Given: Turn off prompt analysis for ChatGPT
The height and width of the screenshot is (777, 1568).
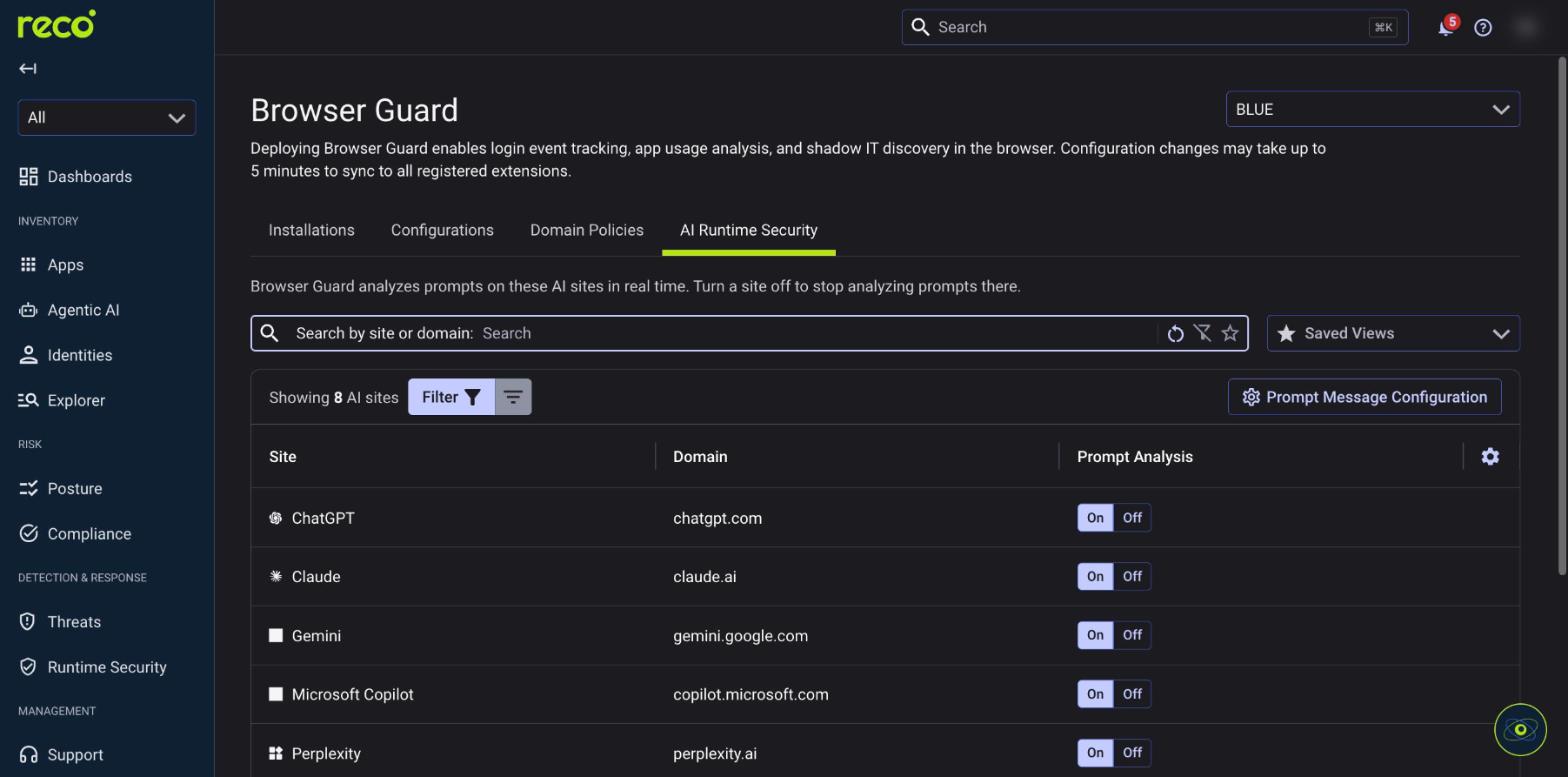Looking at the screenshot, I should click(x=1132, y=518).
